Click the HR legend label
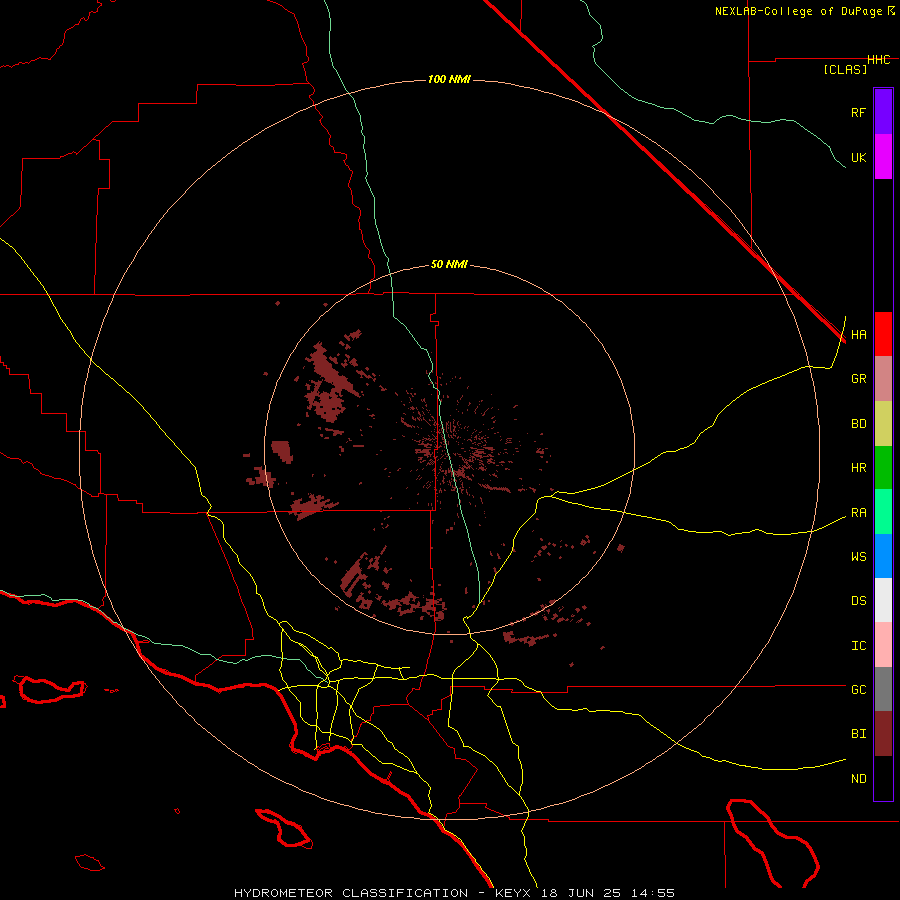900x900 pixels. tap(858, 468)
